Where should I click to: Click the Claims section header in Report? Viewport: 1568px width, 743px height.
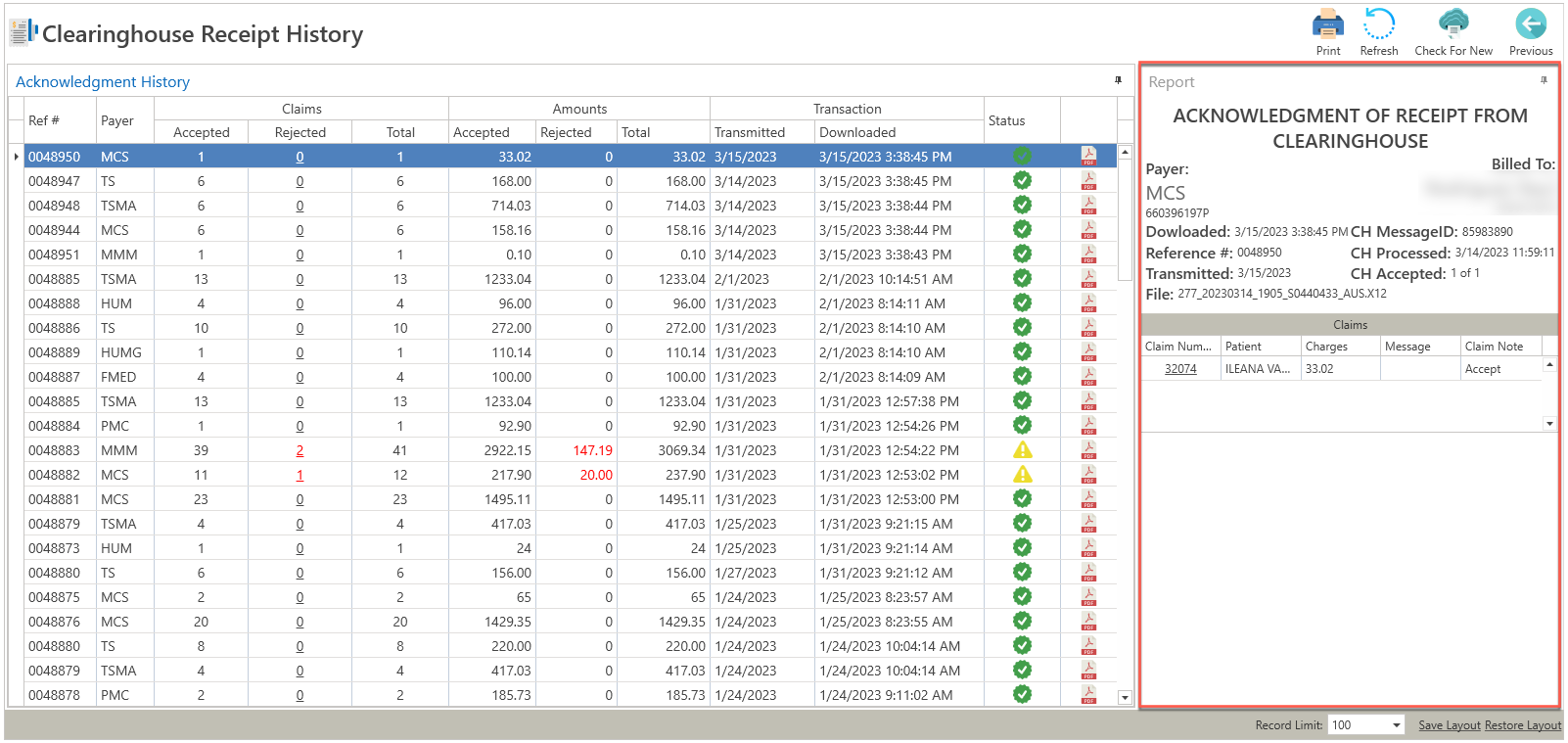[1350, 324]
